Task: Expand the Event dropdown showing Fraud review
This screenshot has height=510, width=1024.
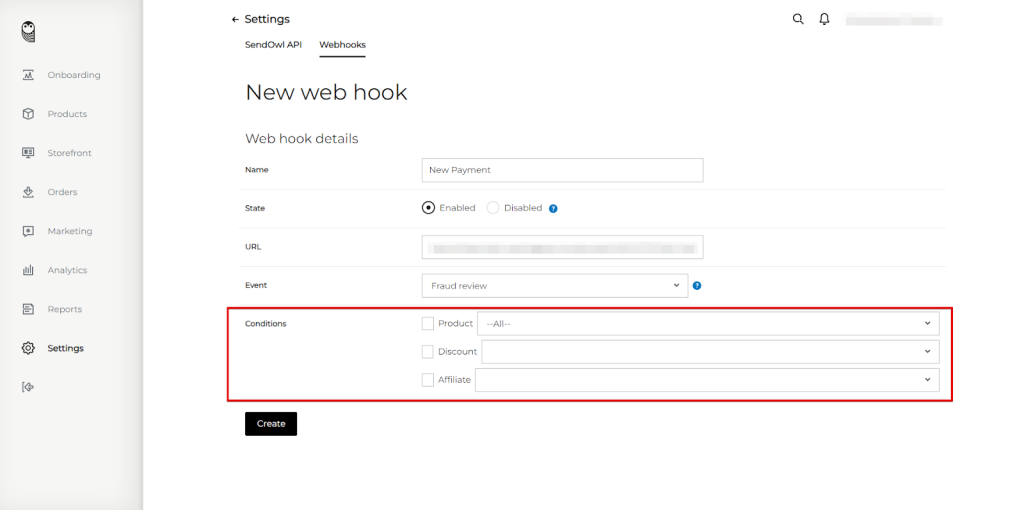Action: (554, 286)
